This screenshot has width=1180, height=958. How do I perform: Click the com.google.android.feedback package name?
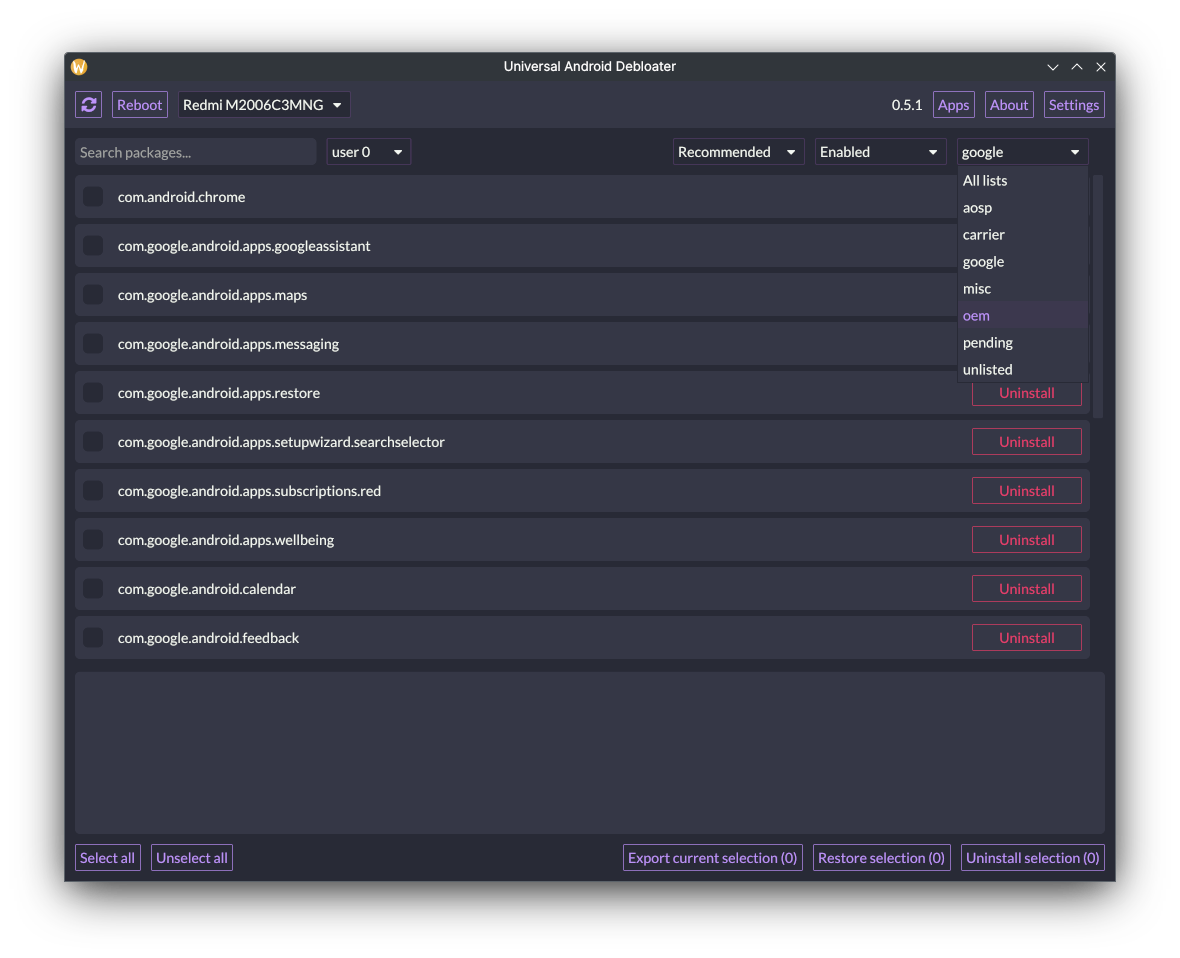click(x=208, y=637)
